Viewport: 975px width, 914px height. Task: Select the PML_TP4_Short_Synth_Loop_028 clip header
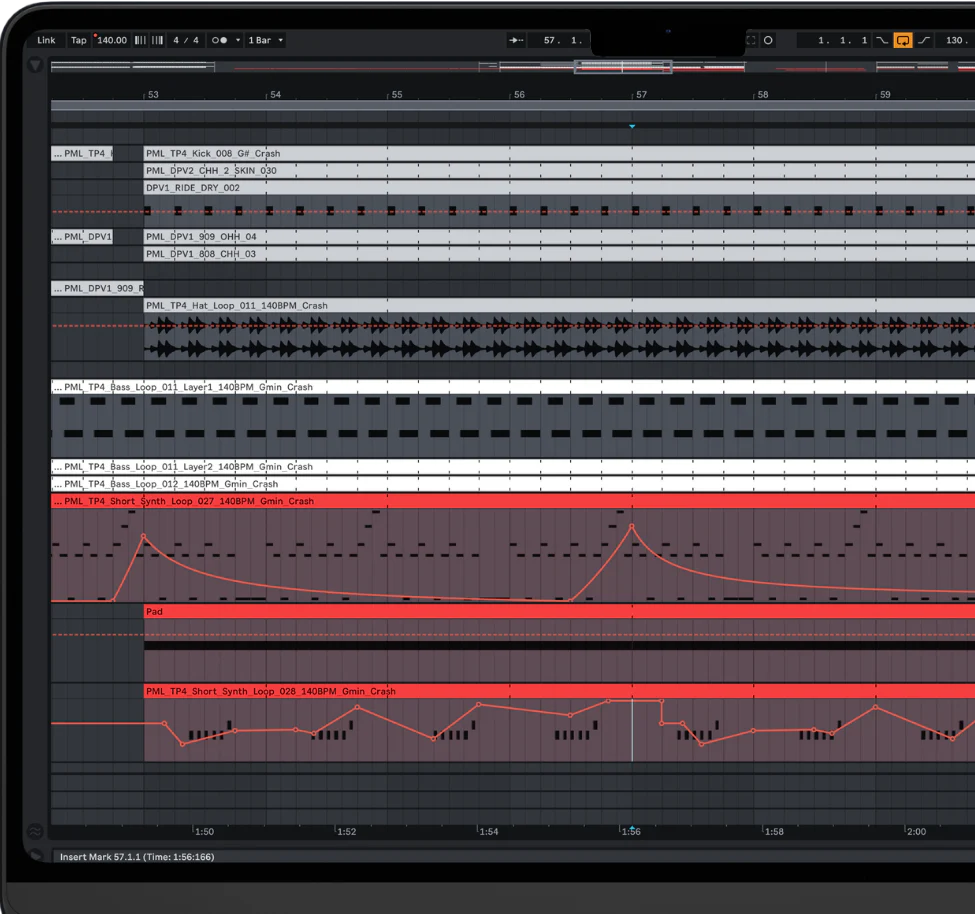click(x=559, y=691)
